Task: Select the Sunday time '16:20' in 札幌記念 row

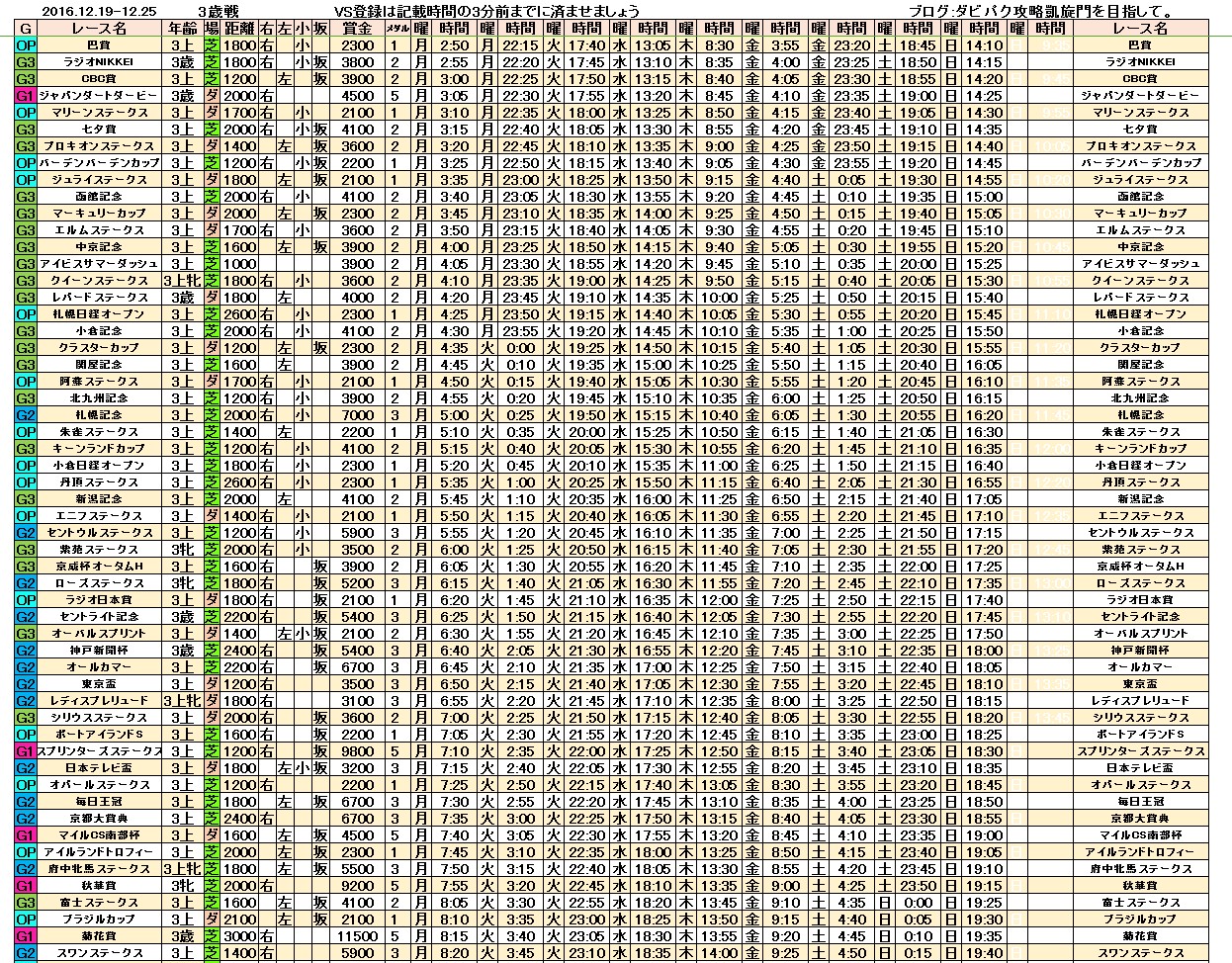Action: click(984, 415)
